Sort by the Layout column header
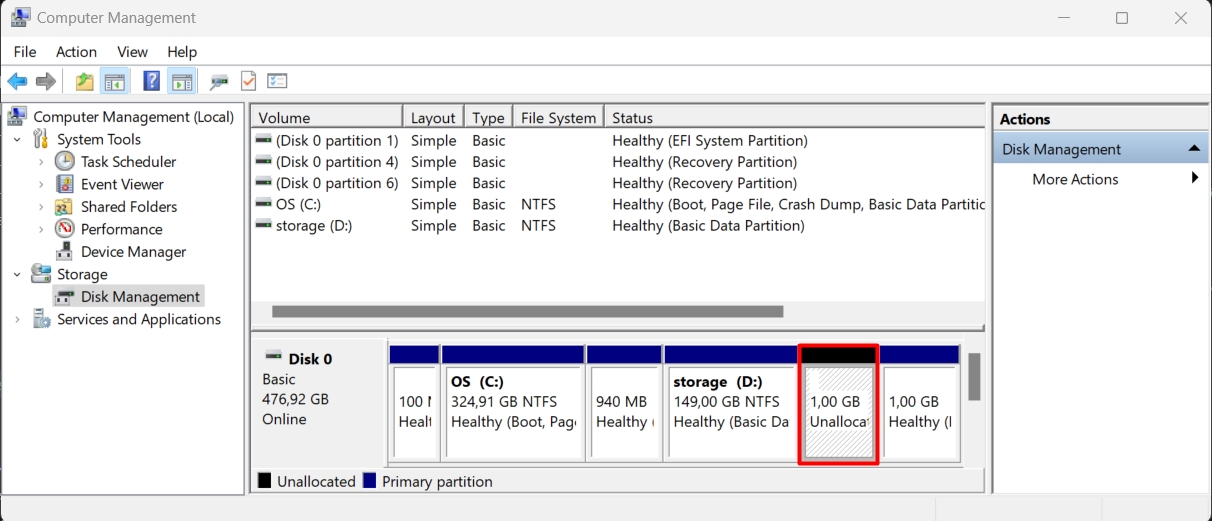This screenshot has width=1212, height=521. pyautogui.click(x=433, y=117)
